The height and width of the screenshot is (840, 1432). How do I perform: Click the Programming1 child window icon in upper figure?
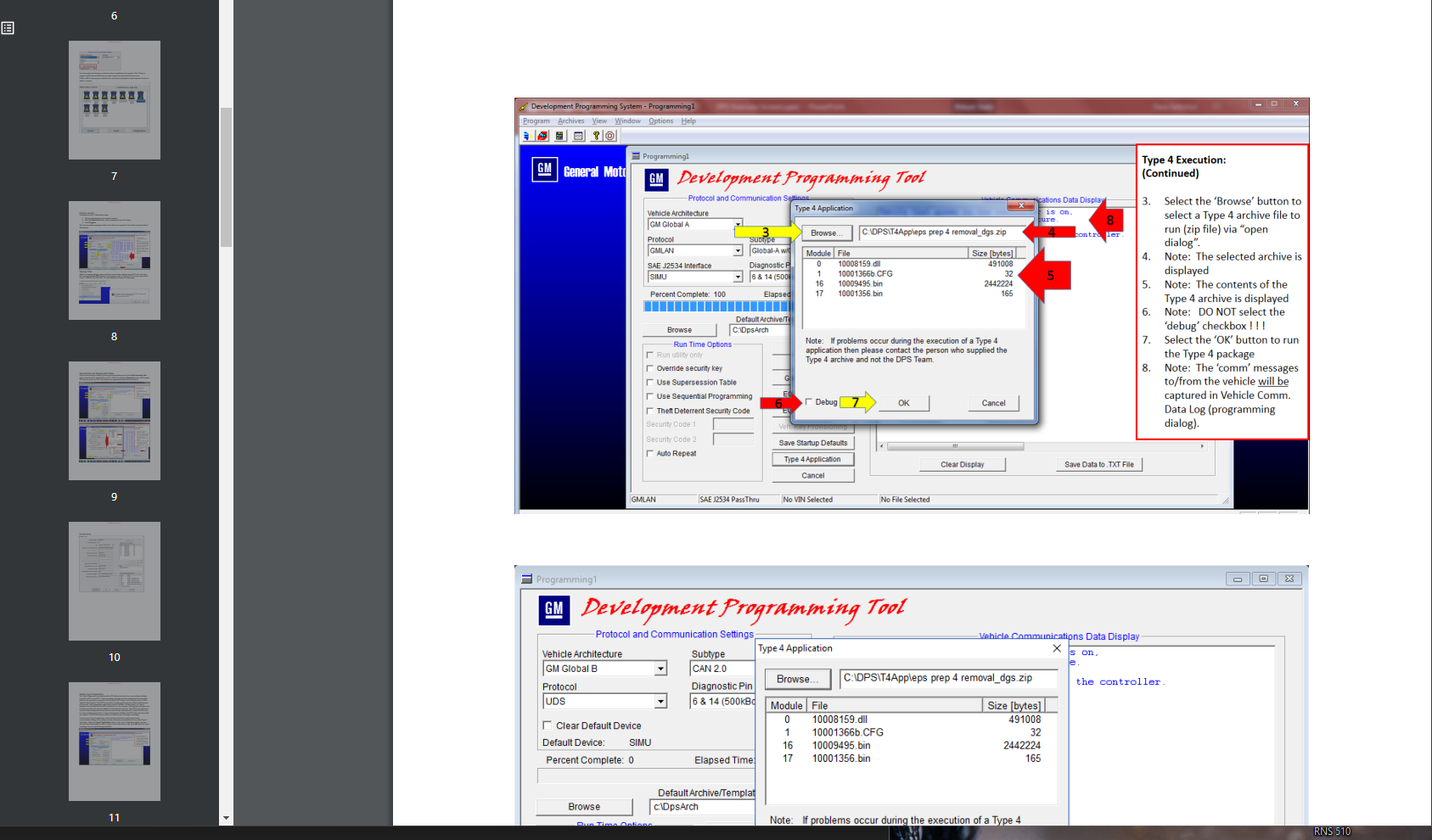tap(636, 156)
